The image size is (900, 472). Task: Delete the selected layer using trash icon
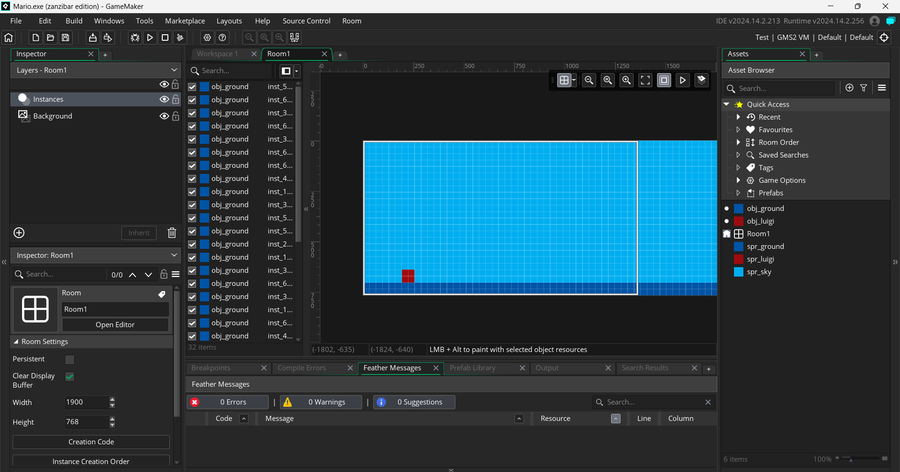(171, 233)
